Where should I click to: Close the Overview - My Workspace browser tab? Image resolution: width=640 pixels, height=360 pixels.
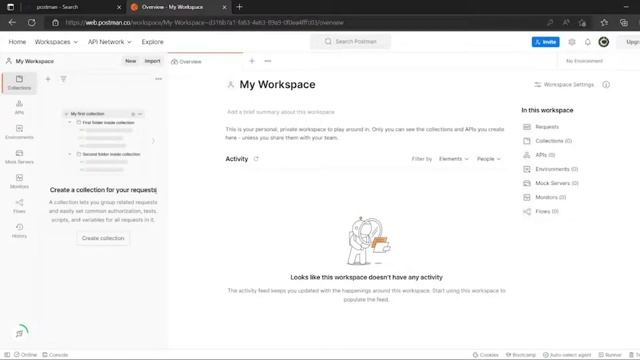pos(224,7)
